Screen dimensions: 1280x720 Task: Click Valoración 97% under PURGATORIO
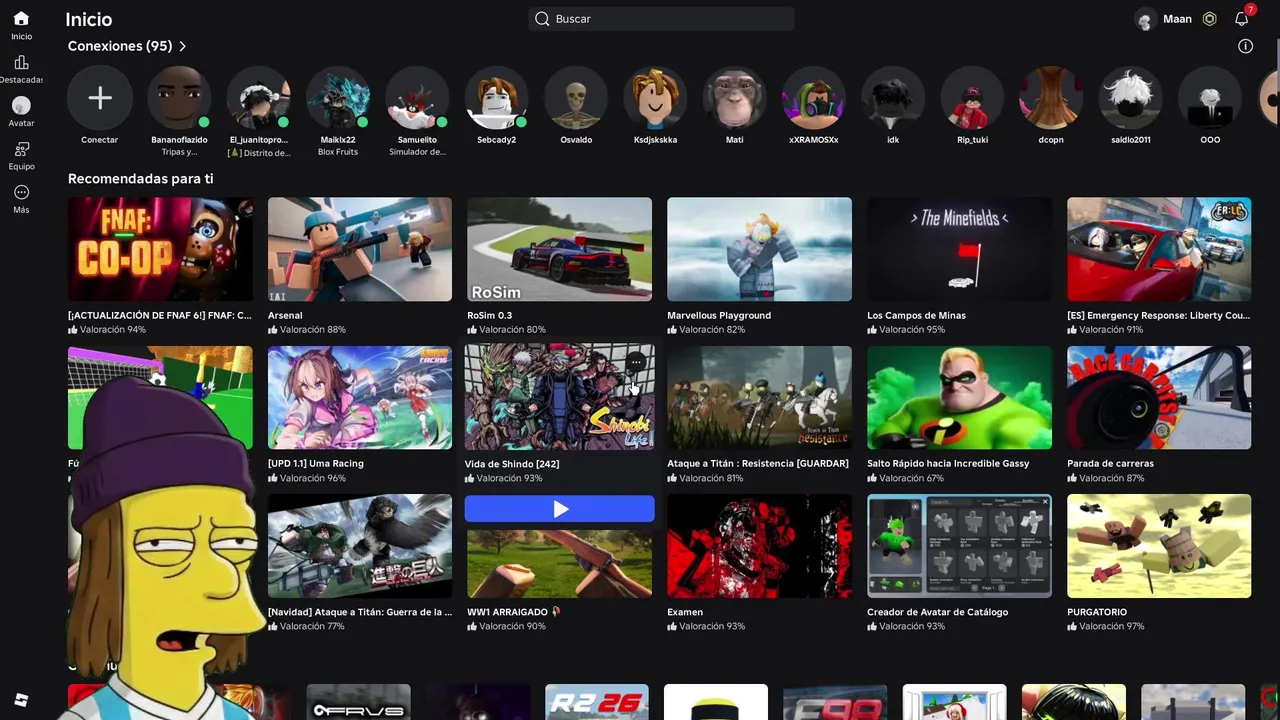point(1105,626)
